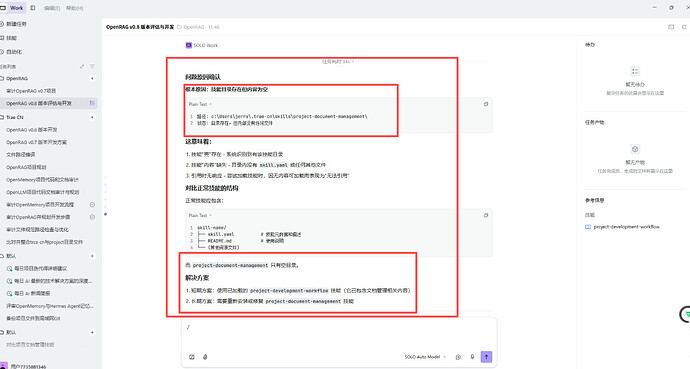Start voice input with the microphone icon

point(472,357)
